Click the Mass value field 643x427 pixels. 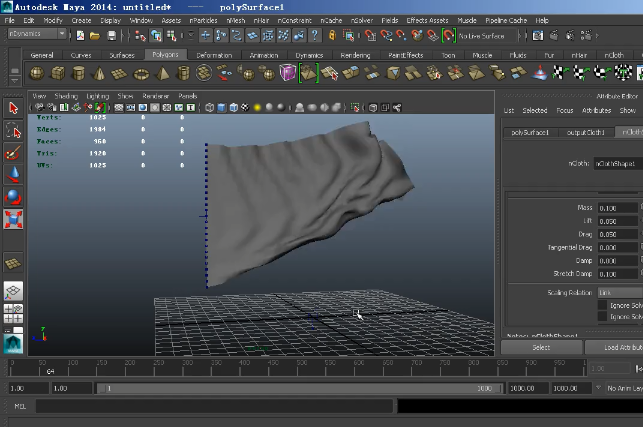point(618,208)
